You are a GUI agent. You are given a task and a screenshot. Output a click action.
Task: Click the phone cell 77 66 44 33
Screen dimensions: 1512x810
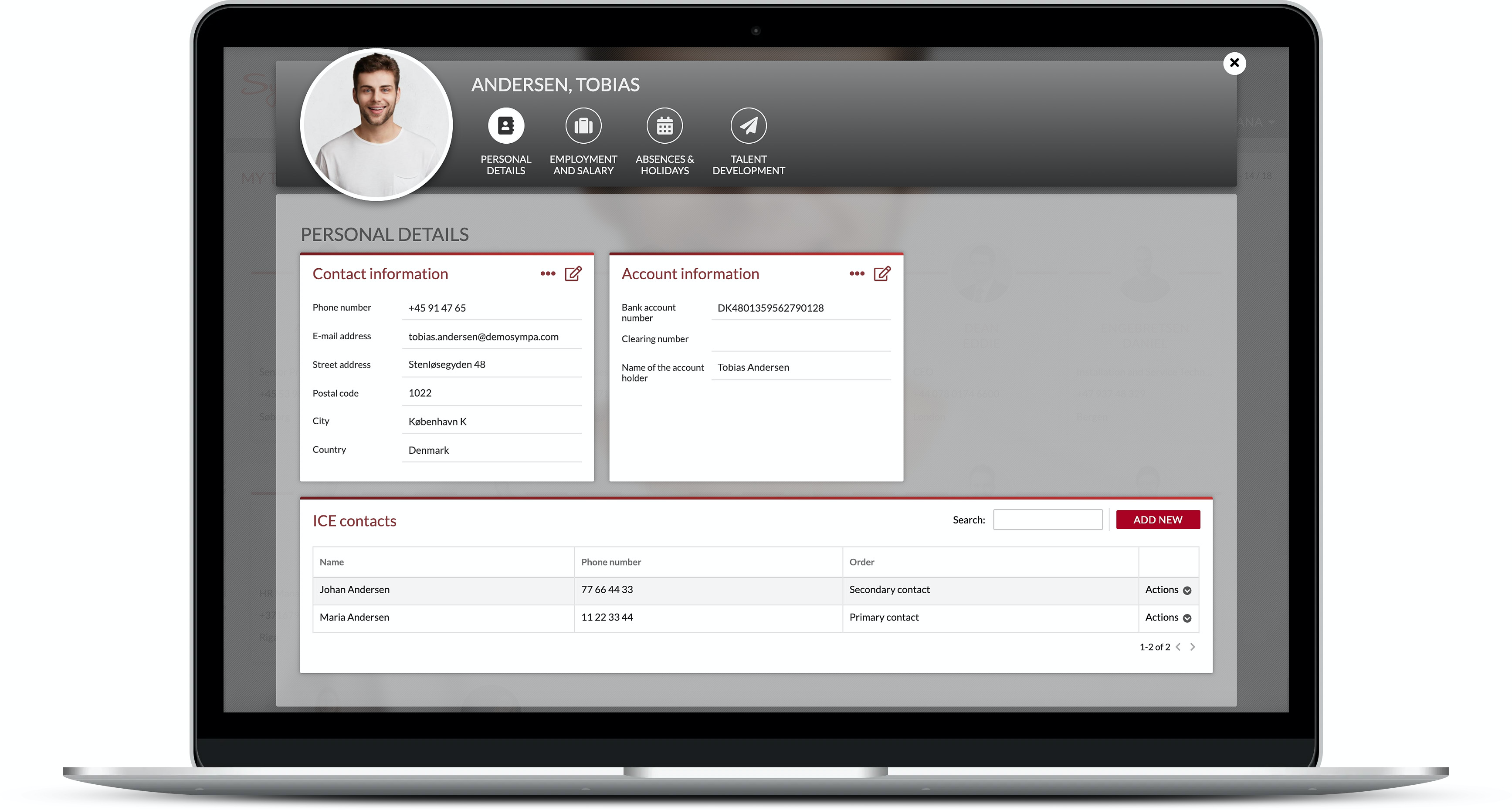pos(708,590)
